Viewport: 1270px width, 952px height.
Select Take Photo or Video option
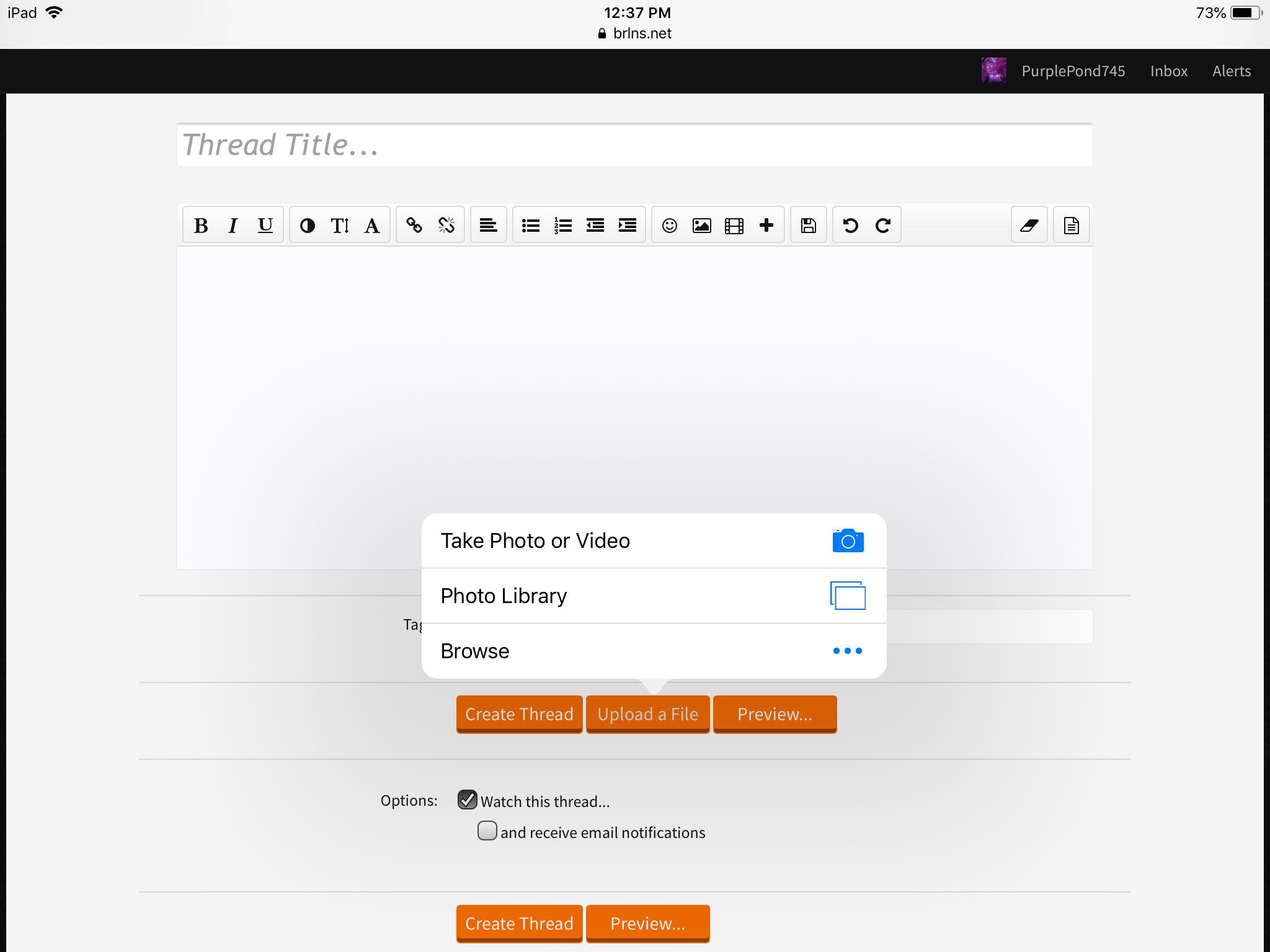point(654,540)
